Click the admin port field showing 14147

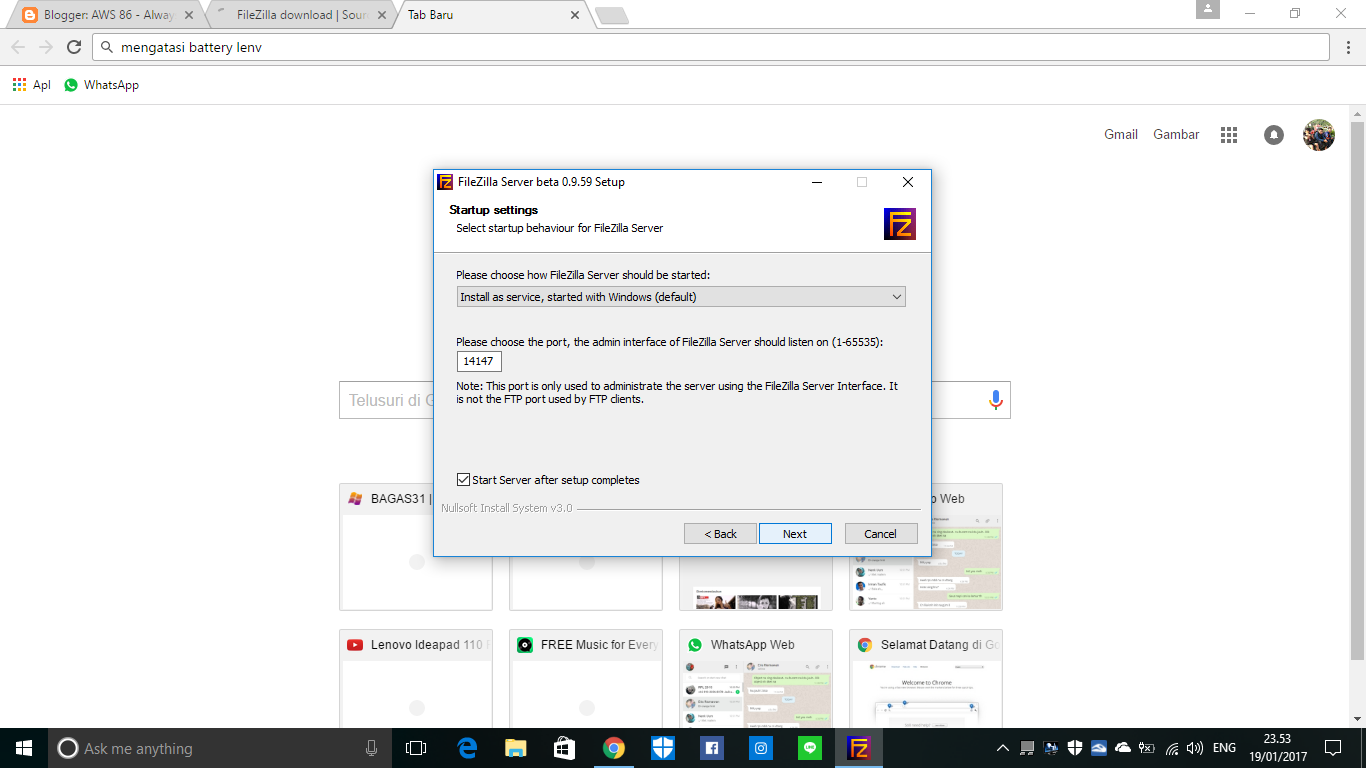point(479,361)
